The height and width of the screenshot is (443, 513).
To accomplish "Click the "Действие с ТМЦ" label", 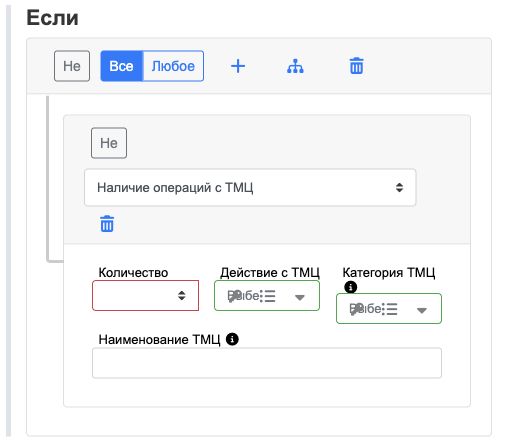I will [270, 273].
